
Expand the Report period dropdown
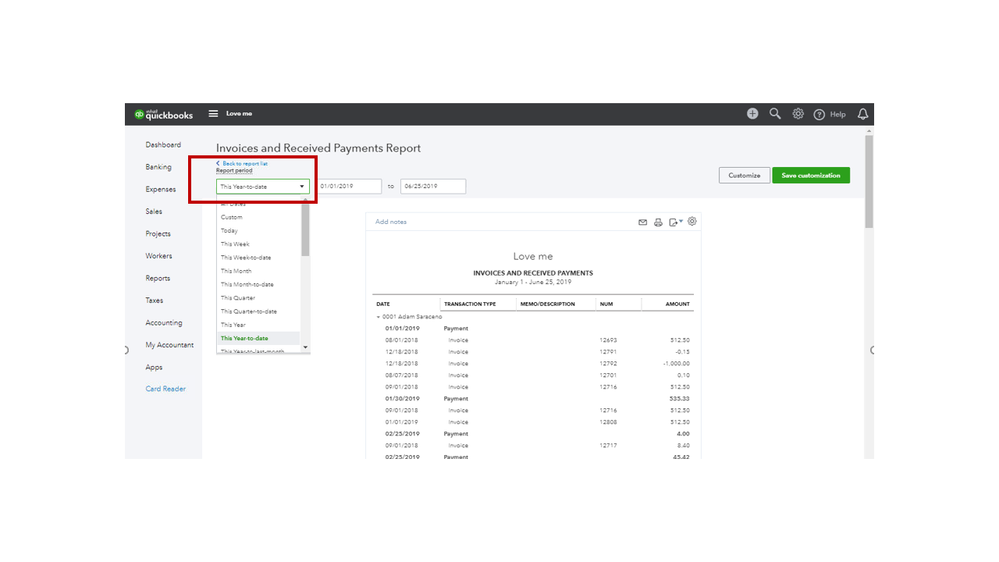tap(263, 187)
